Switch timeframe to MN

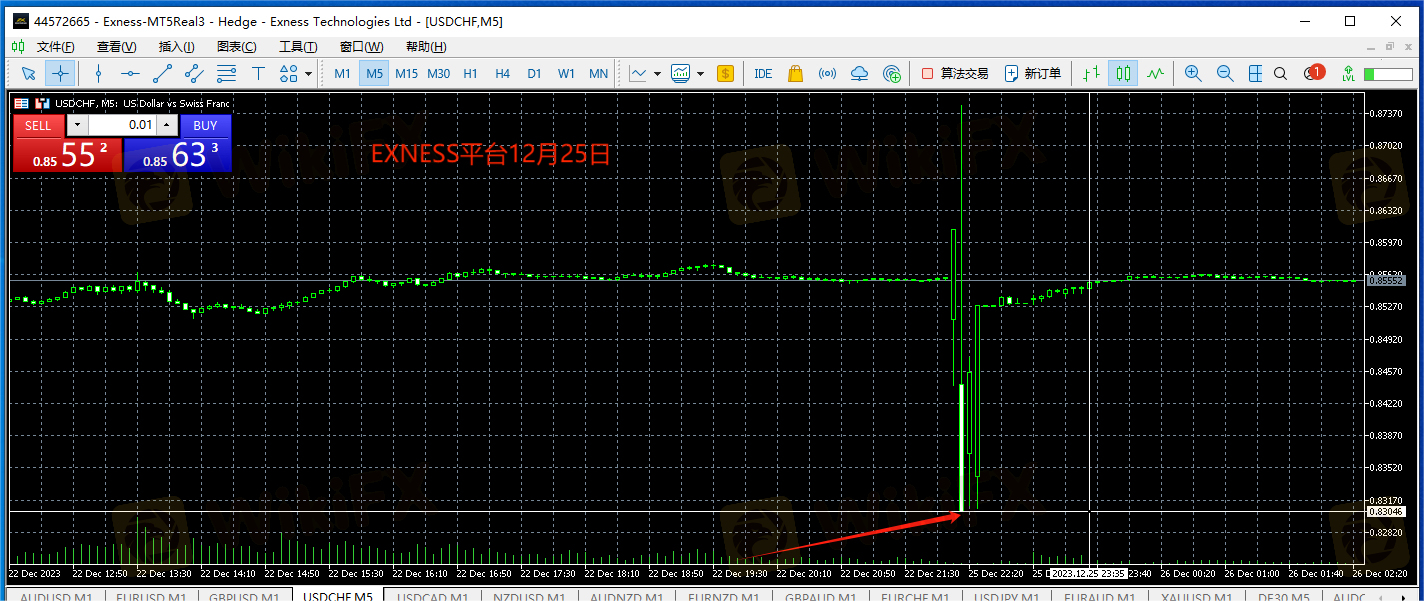coord(598,73)
